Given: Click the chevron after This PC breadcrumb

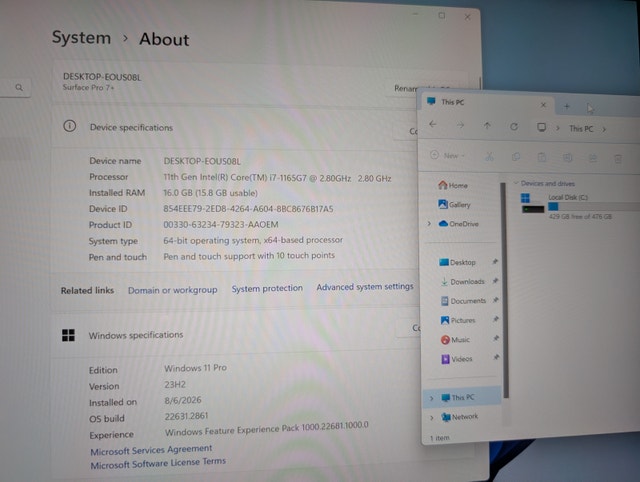Looking at the screenshot, I should click(x=604, y=129).
